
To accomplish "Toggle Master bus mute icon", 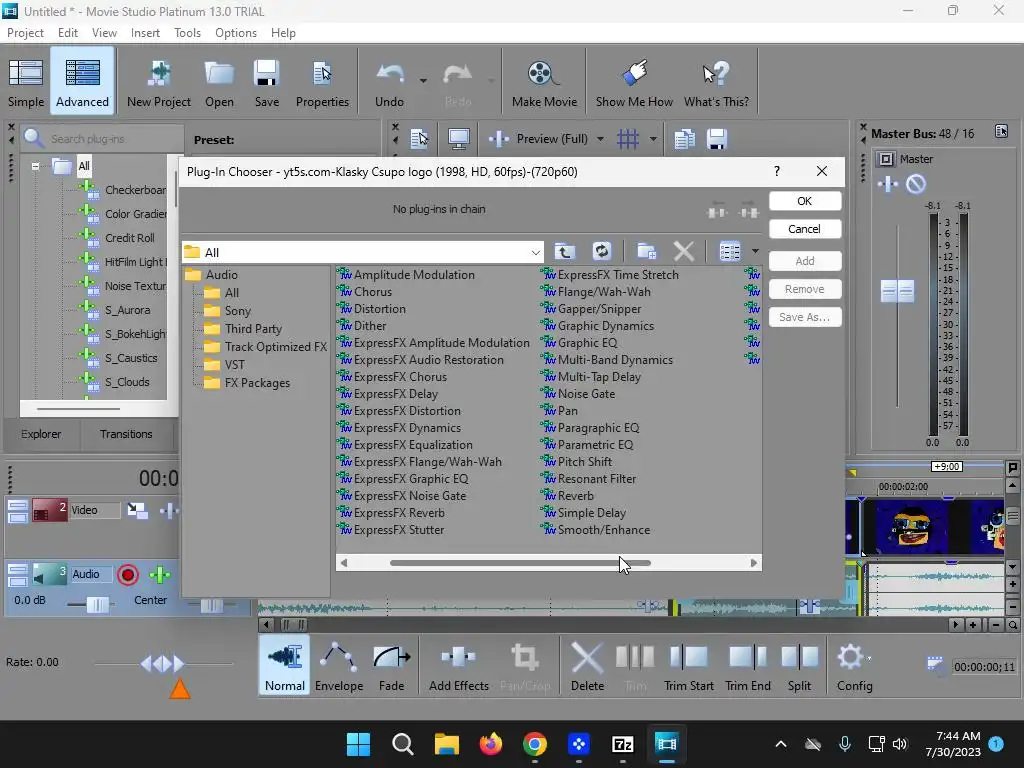I will click(x=916, y=184).
